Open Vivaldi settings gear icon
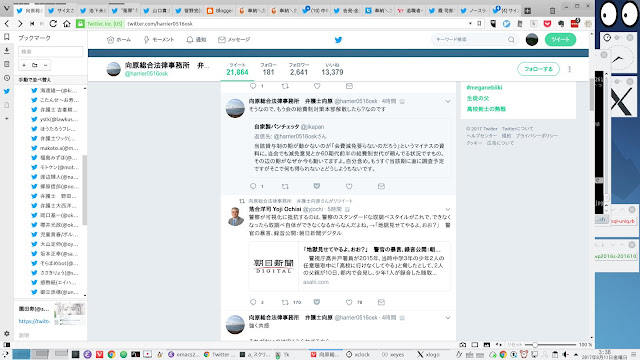The height and width of the screenshot is (360, 640). click(7, 333)
